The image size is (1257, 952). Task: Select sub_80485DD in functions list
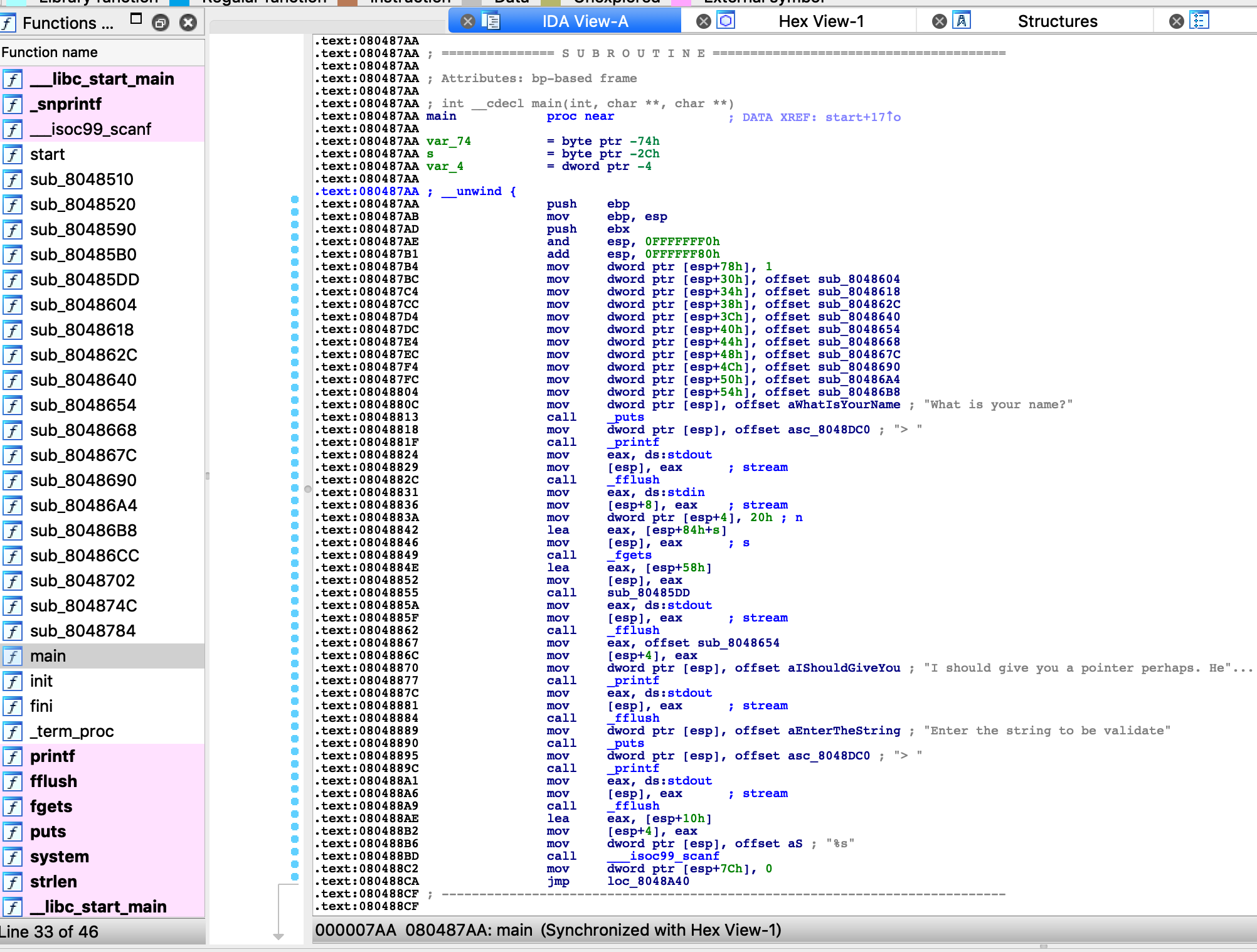(x=85, y=280)
